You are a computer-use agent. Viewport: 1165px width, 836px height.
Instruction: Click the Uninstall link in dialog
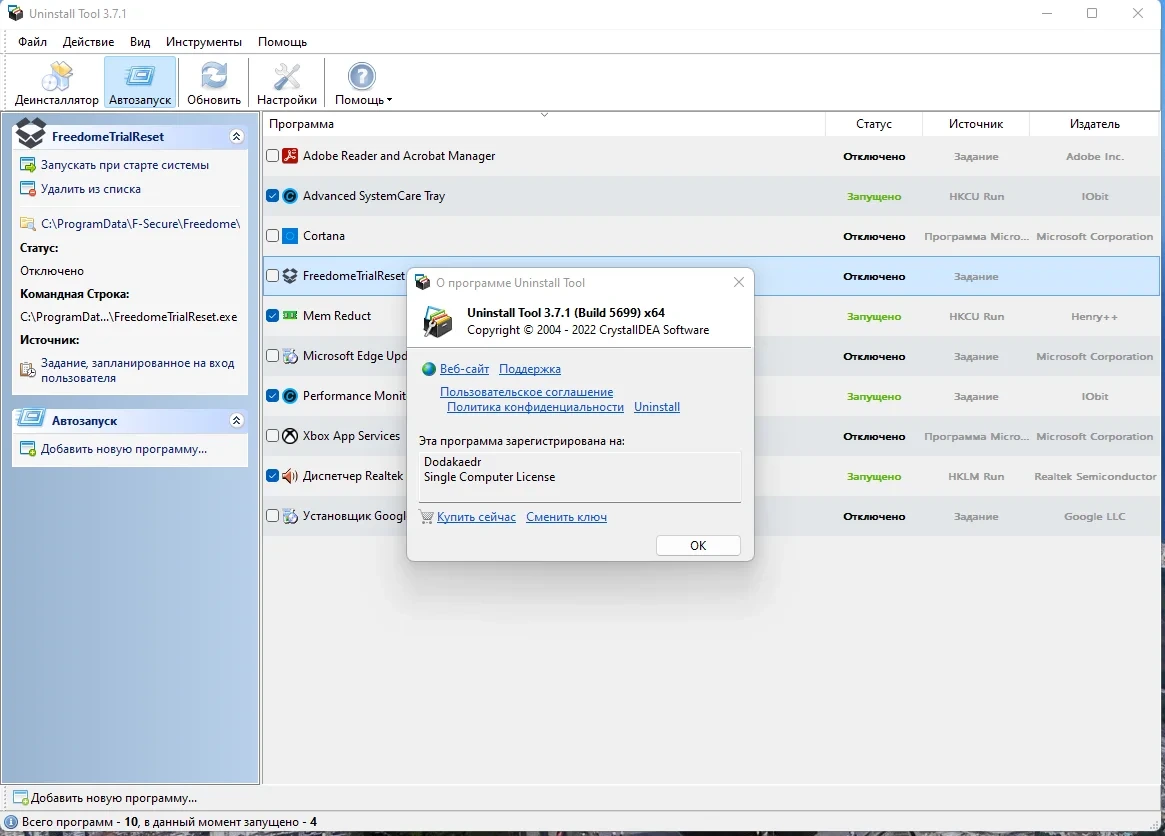[x=657, y=407]
